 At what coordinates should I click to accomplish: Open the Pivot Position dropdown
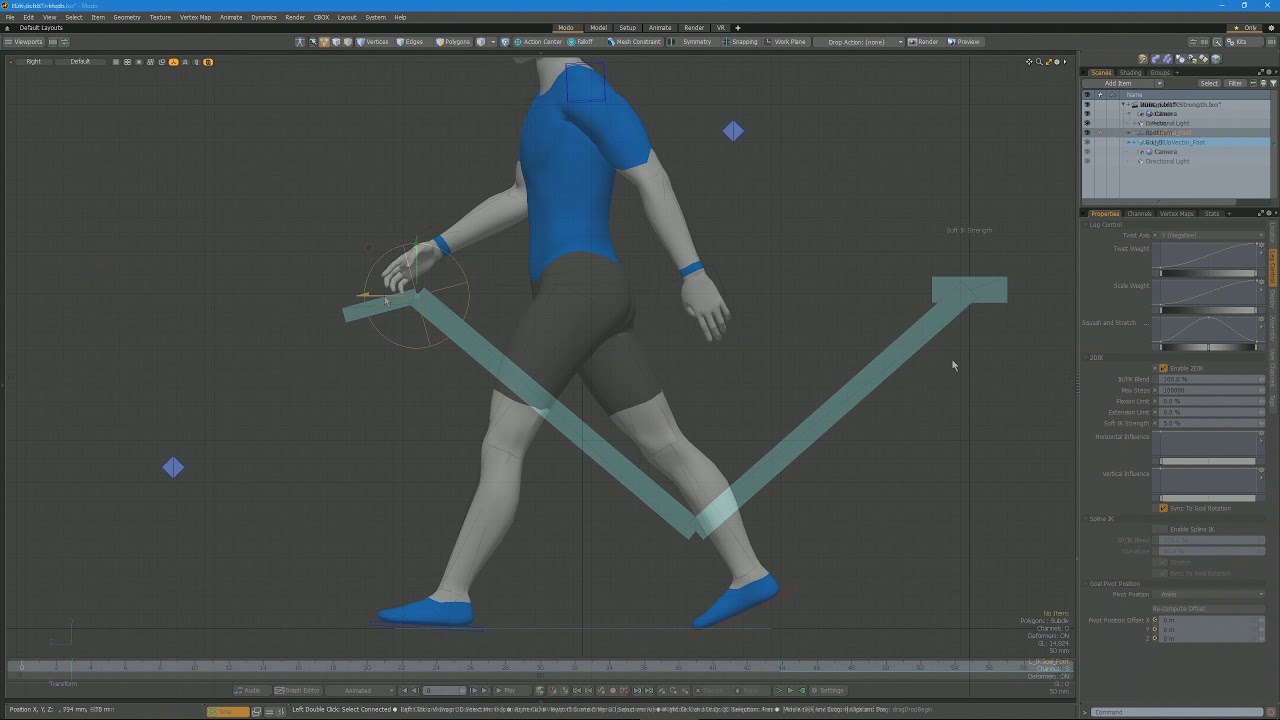click(1212, 594)
